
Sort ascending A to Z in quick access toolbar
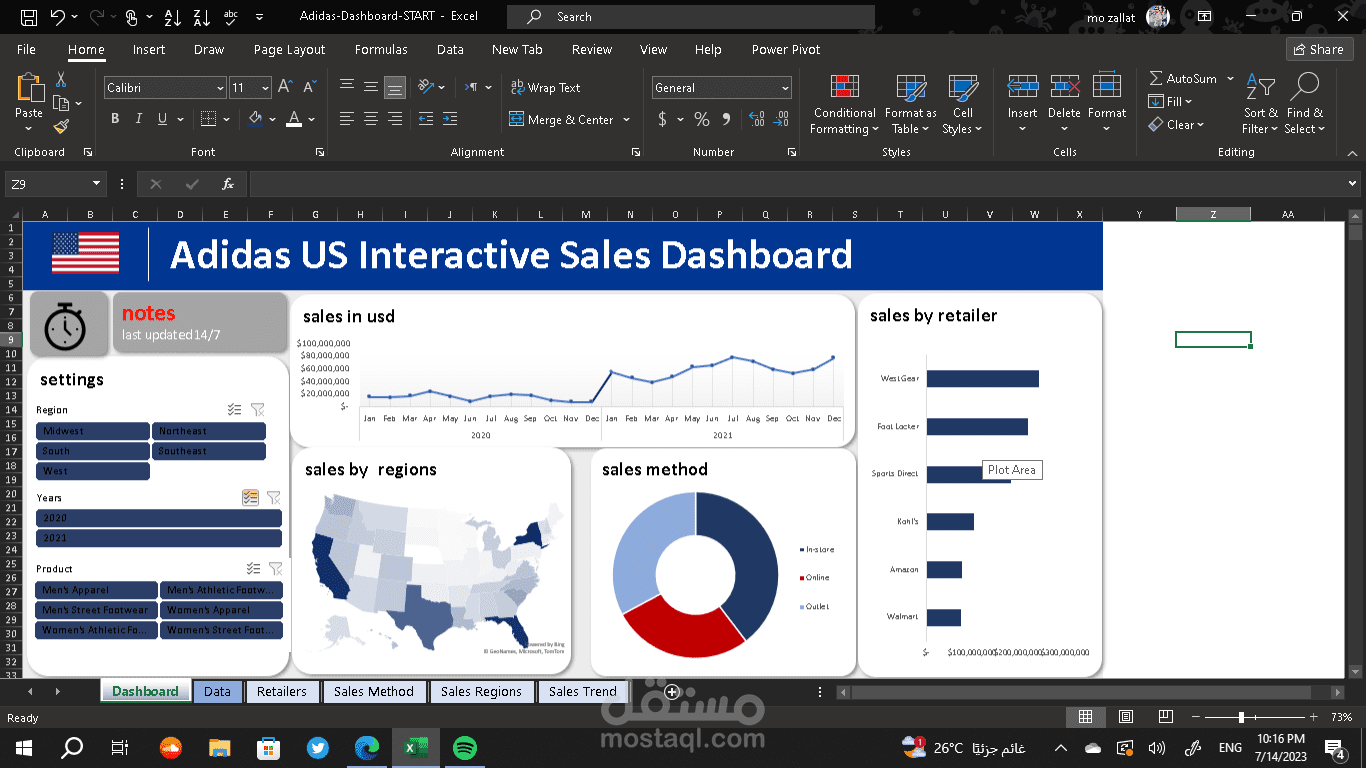172,17
